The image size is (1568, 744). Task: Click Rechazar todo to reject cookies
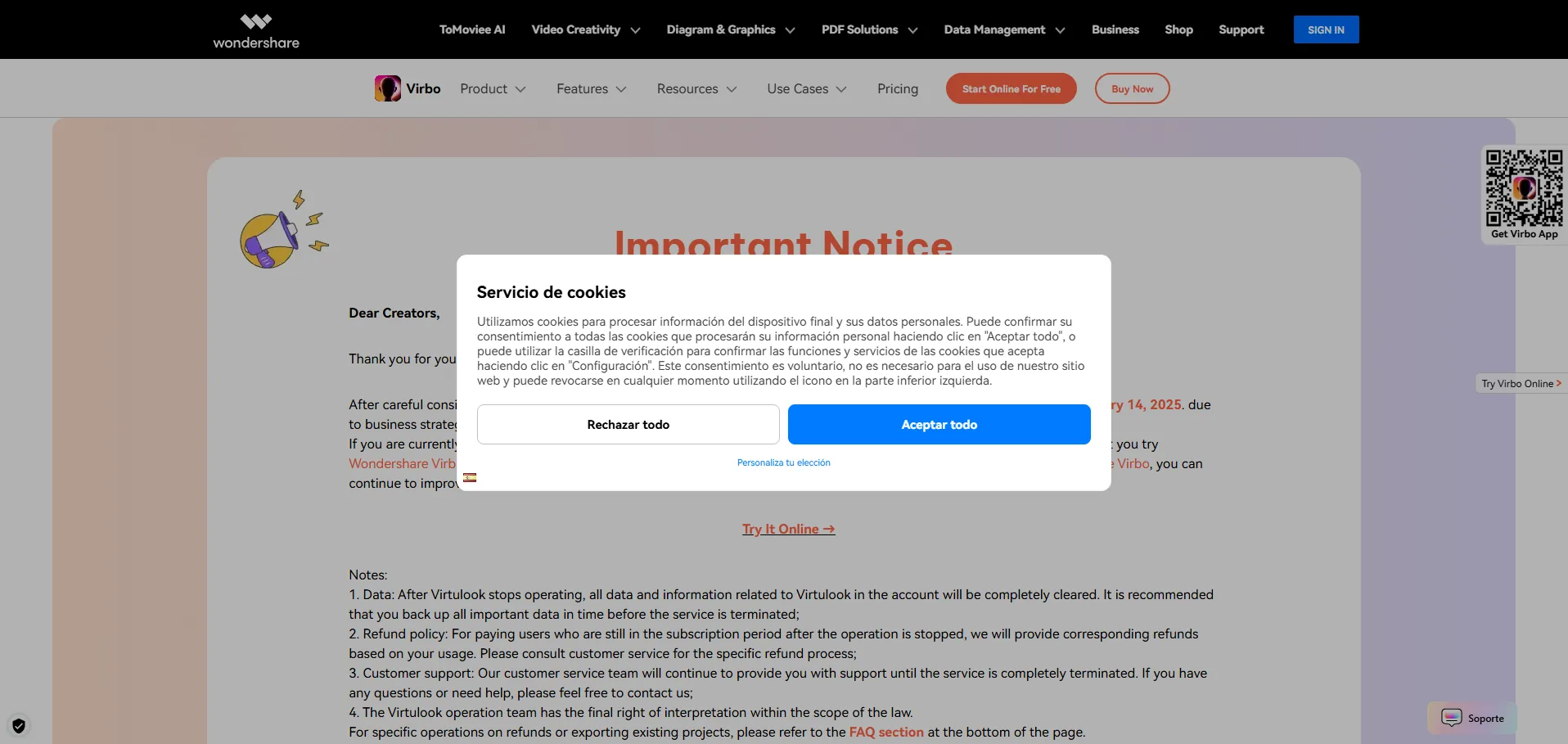628,424
